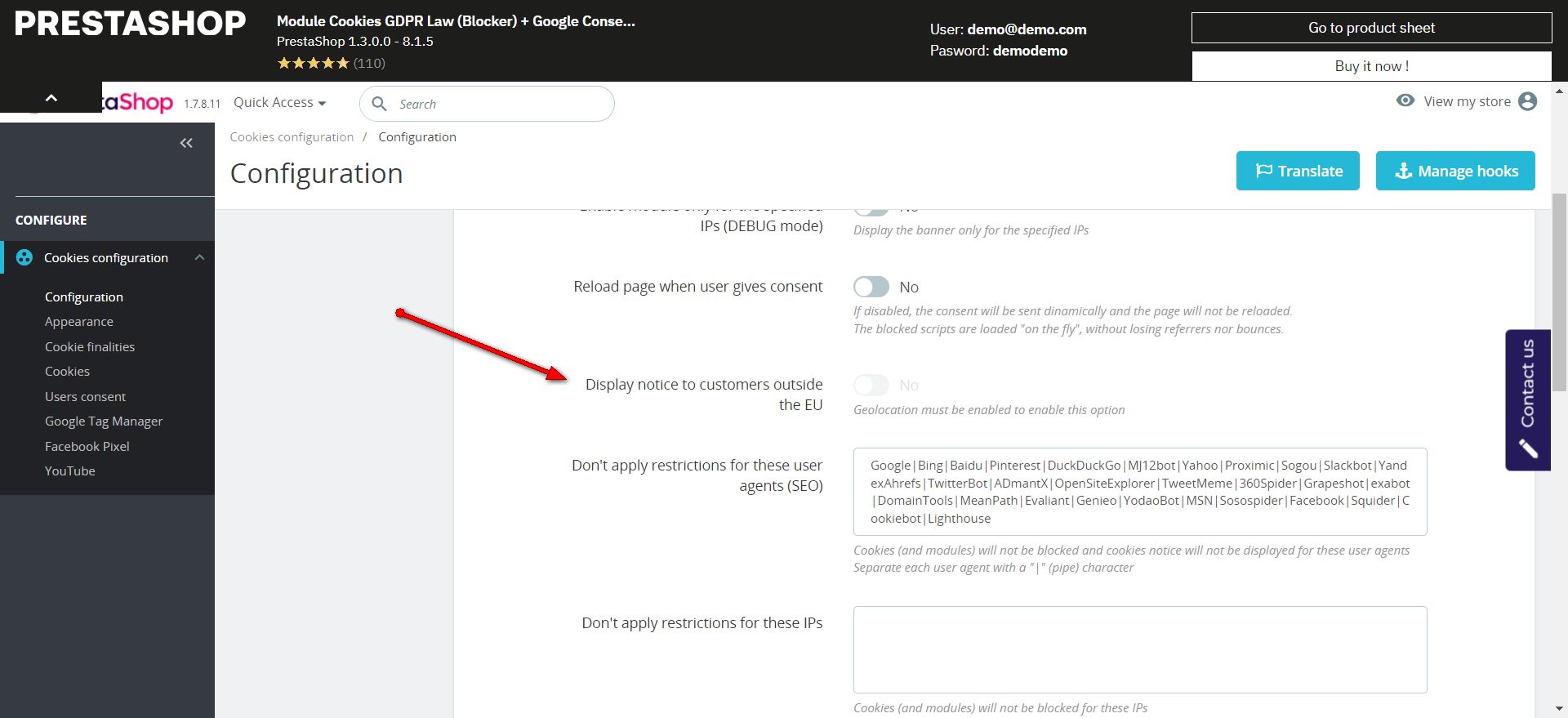Click the module title in header
This screenshot has width=1568, height=718.
pos(456,21)
